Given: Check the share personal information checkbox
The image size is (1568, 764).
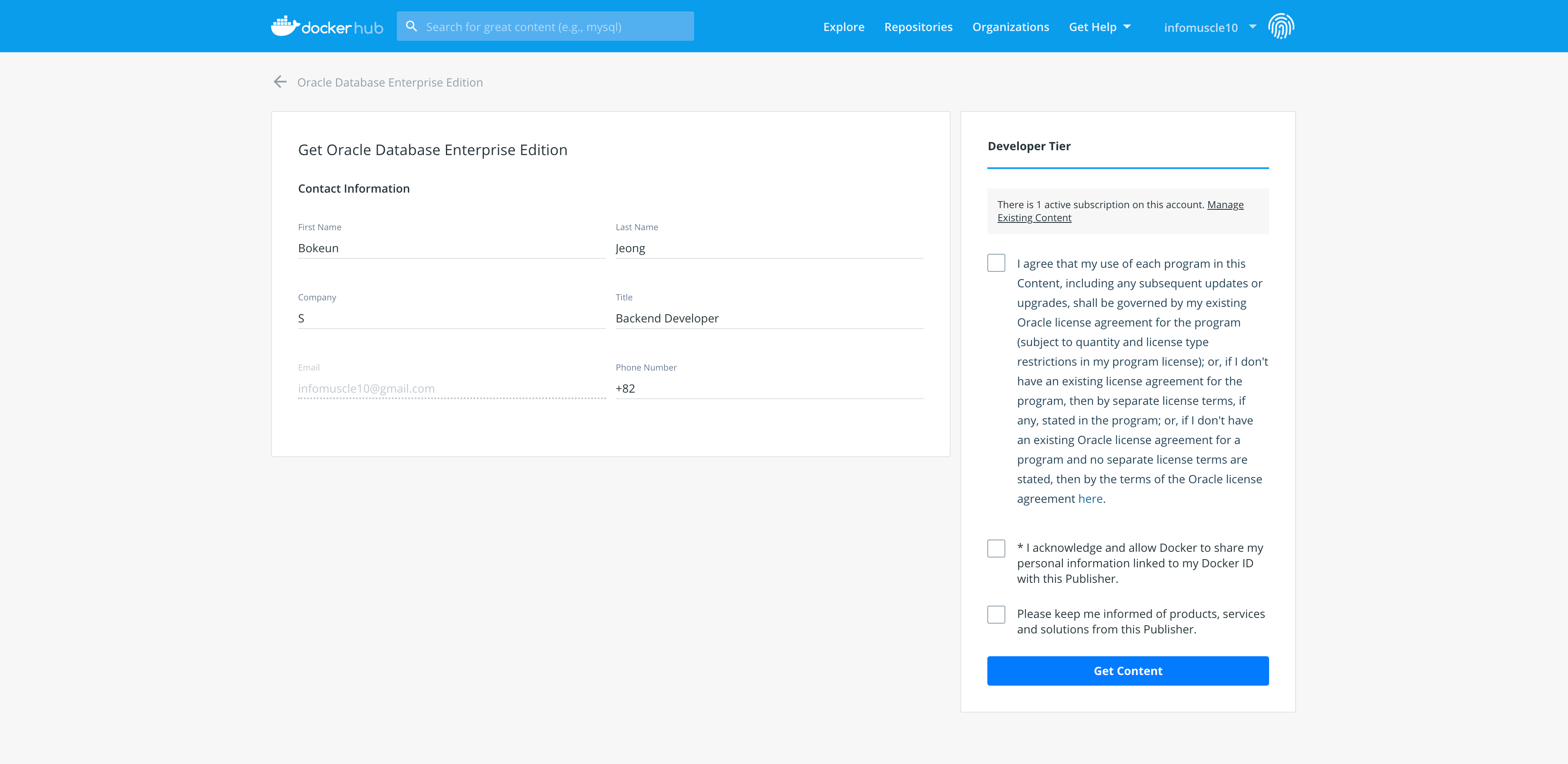Looking at the screenshot, I should pyautogui.click(x=996, y=548).
